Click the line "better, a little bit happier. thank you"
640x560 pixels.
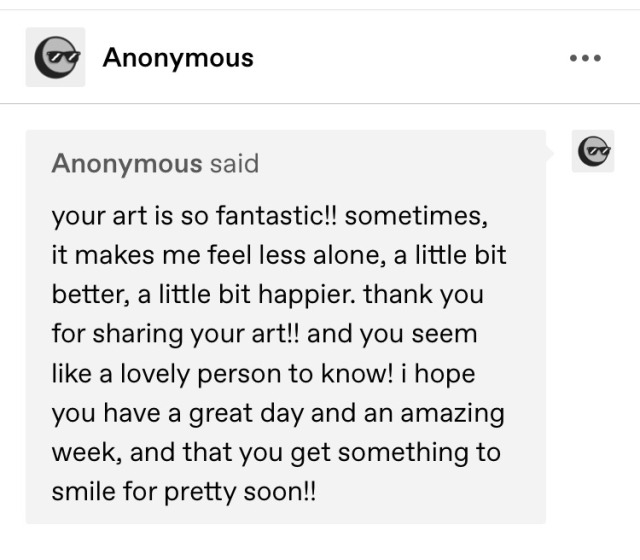coord(268,294)
